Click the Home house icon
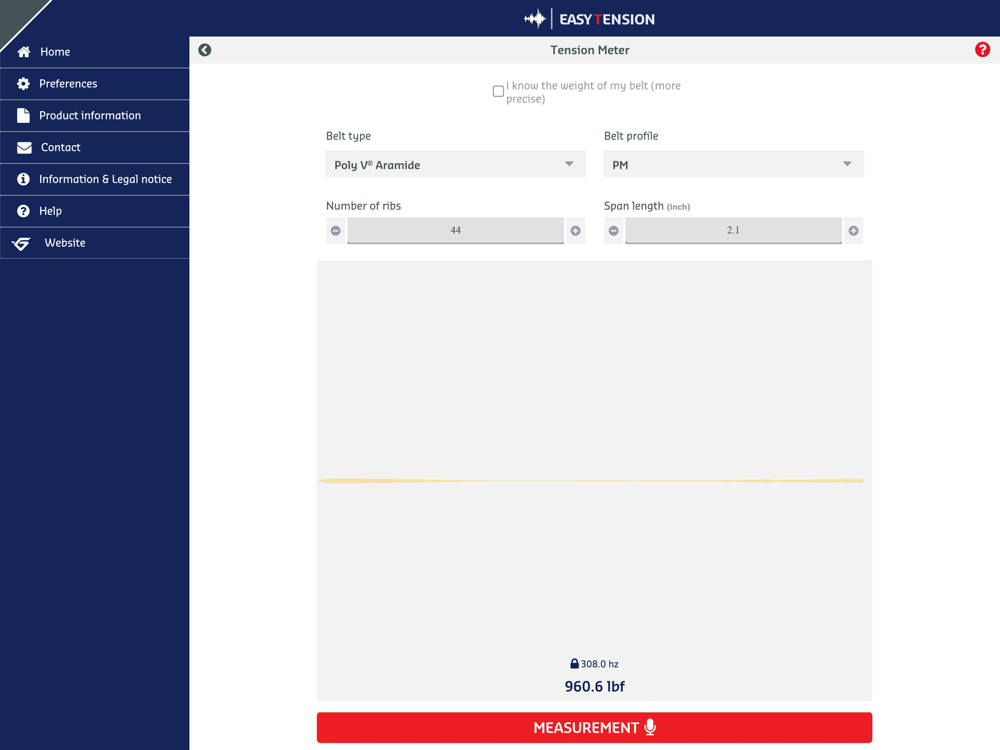Image resolution: width=1000 pixels, height=750 pixels. pyautogui.click(x=24, y=52)
